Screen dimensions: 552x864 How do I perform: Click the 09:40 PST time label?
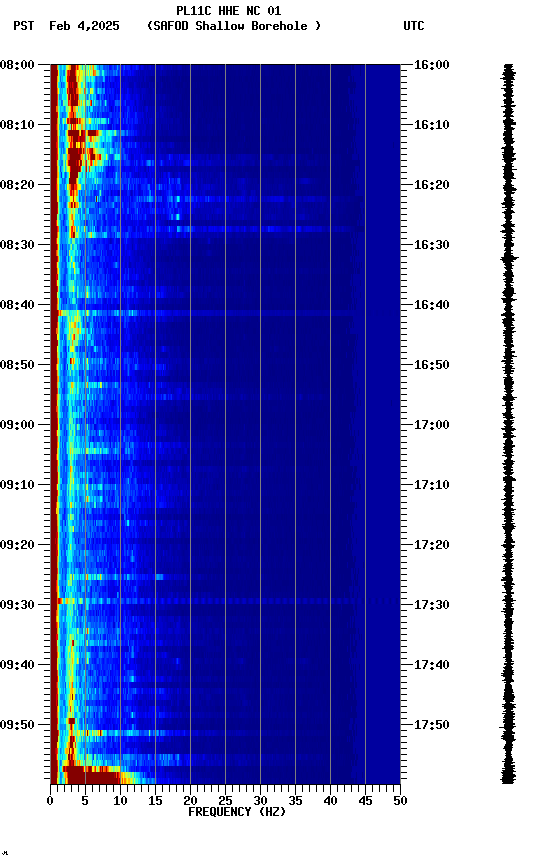[x=17, y=665]
